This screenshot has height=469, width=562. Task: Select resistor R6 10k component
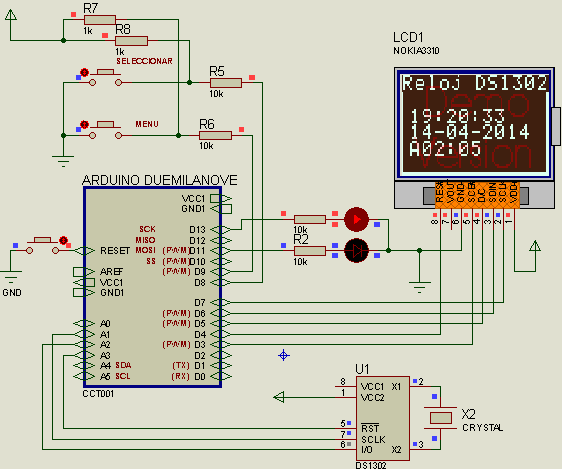click(215, 135)
